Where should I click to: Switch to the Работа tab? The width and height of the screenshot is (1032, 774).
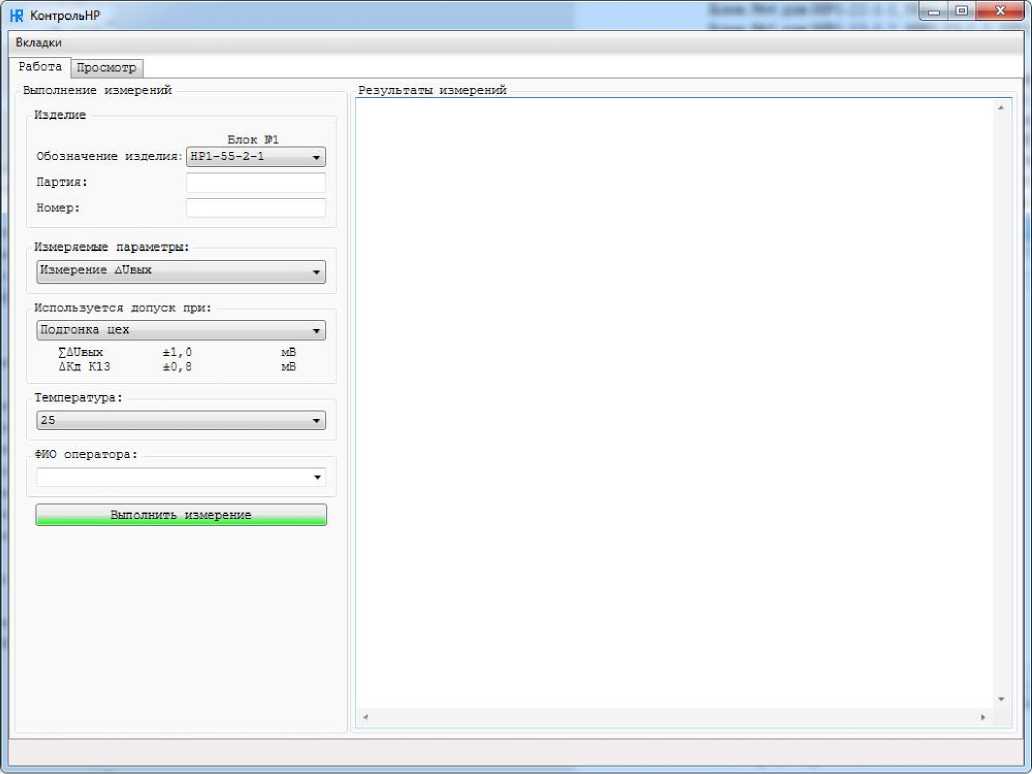click(40, 67)
